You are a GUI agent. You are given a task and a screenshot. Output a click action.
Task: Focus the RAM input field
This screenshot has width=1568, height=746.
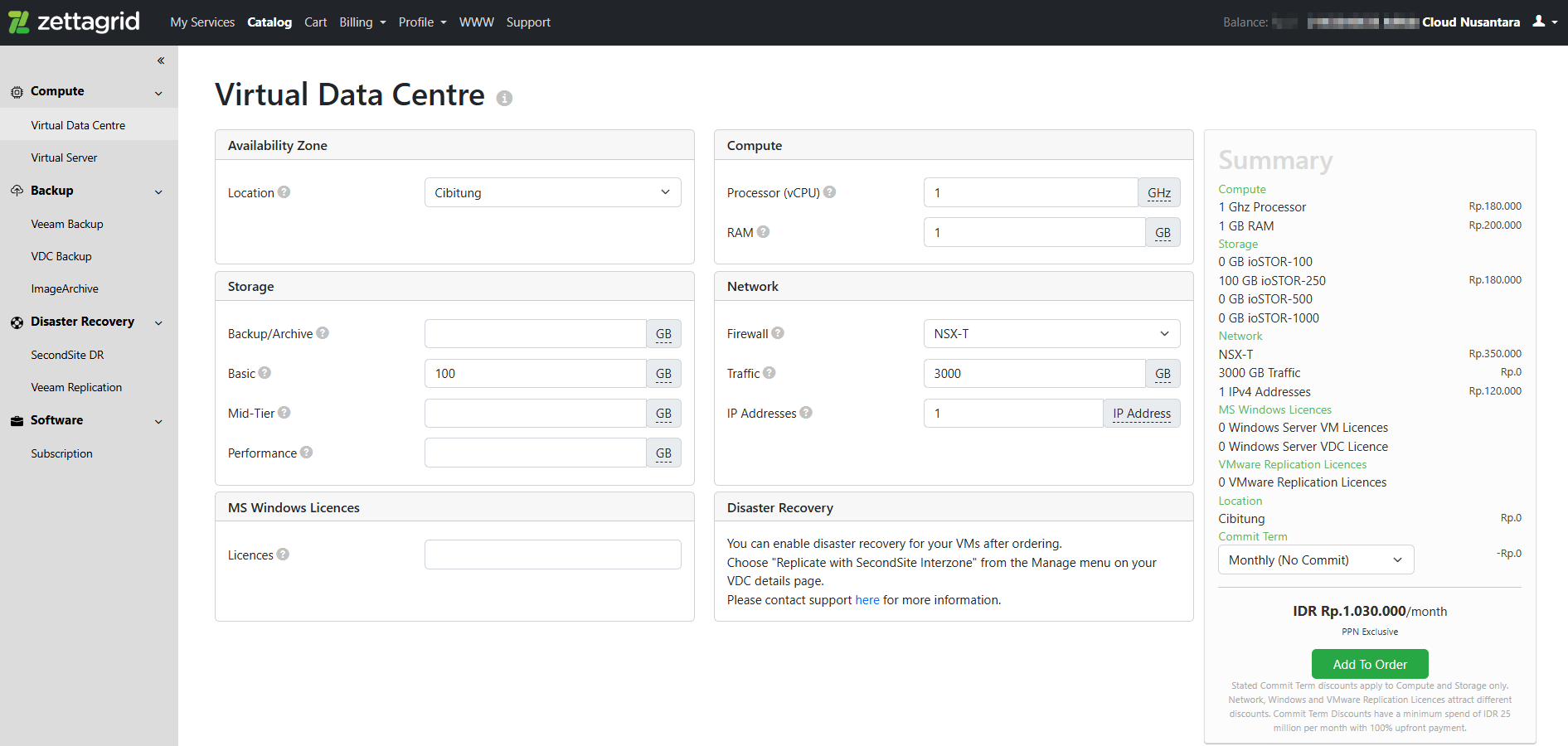click(x=1034, y=232)
